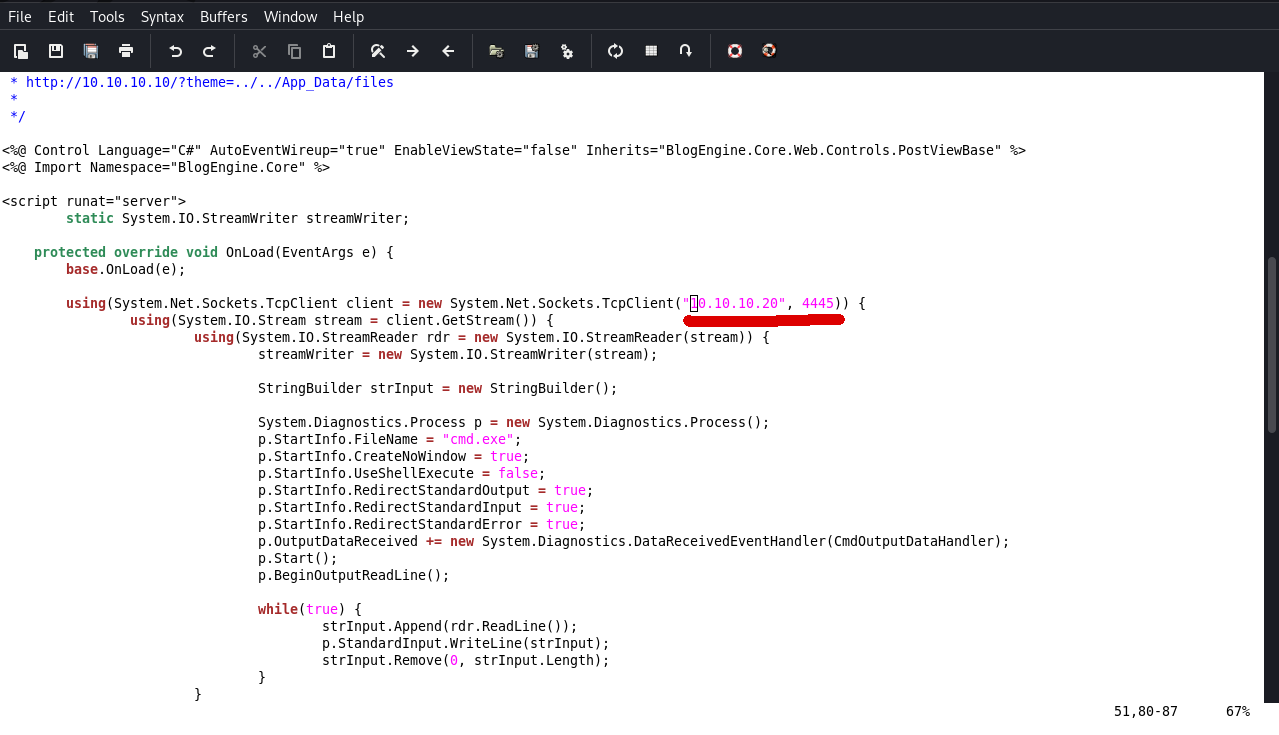
Task: Click the p.OutputDataReceived event handler line
Action: [634, 541]
